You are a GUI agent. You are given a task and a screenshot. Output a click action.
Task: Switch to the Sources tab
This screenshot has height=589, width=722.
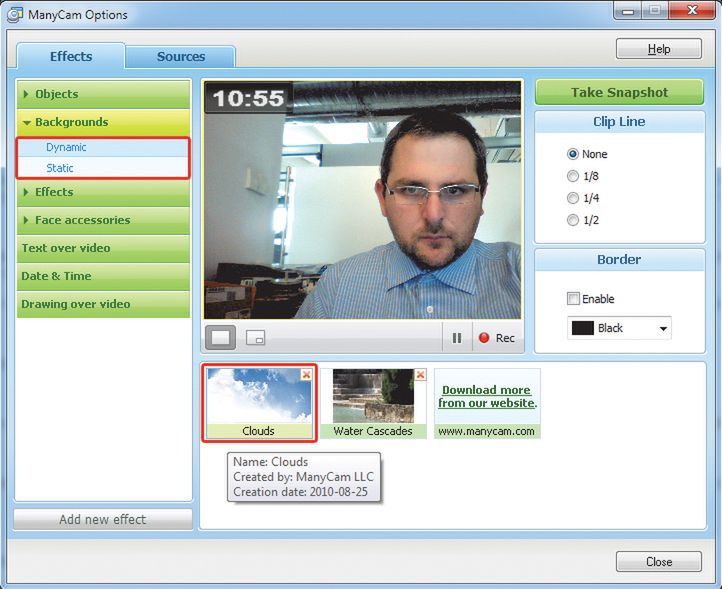click(x=180, y=57)
